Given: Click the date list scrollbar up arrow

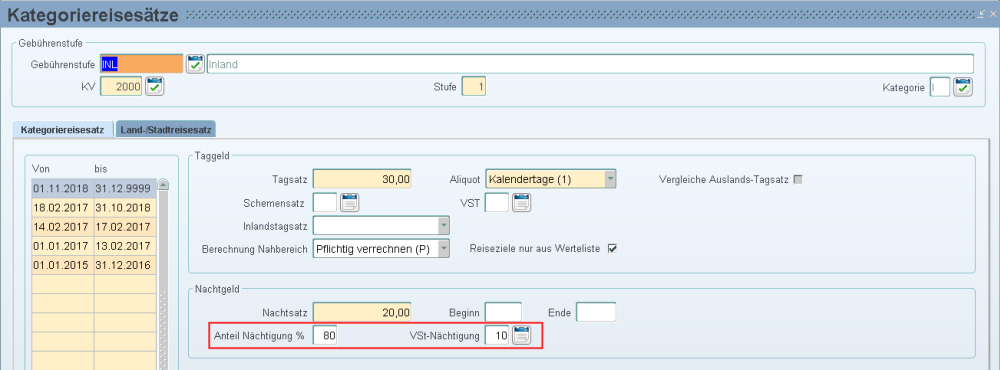Looking at the screenshot, I should [163, 185].
